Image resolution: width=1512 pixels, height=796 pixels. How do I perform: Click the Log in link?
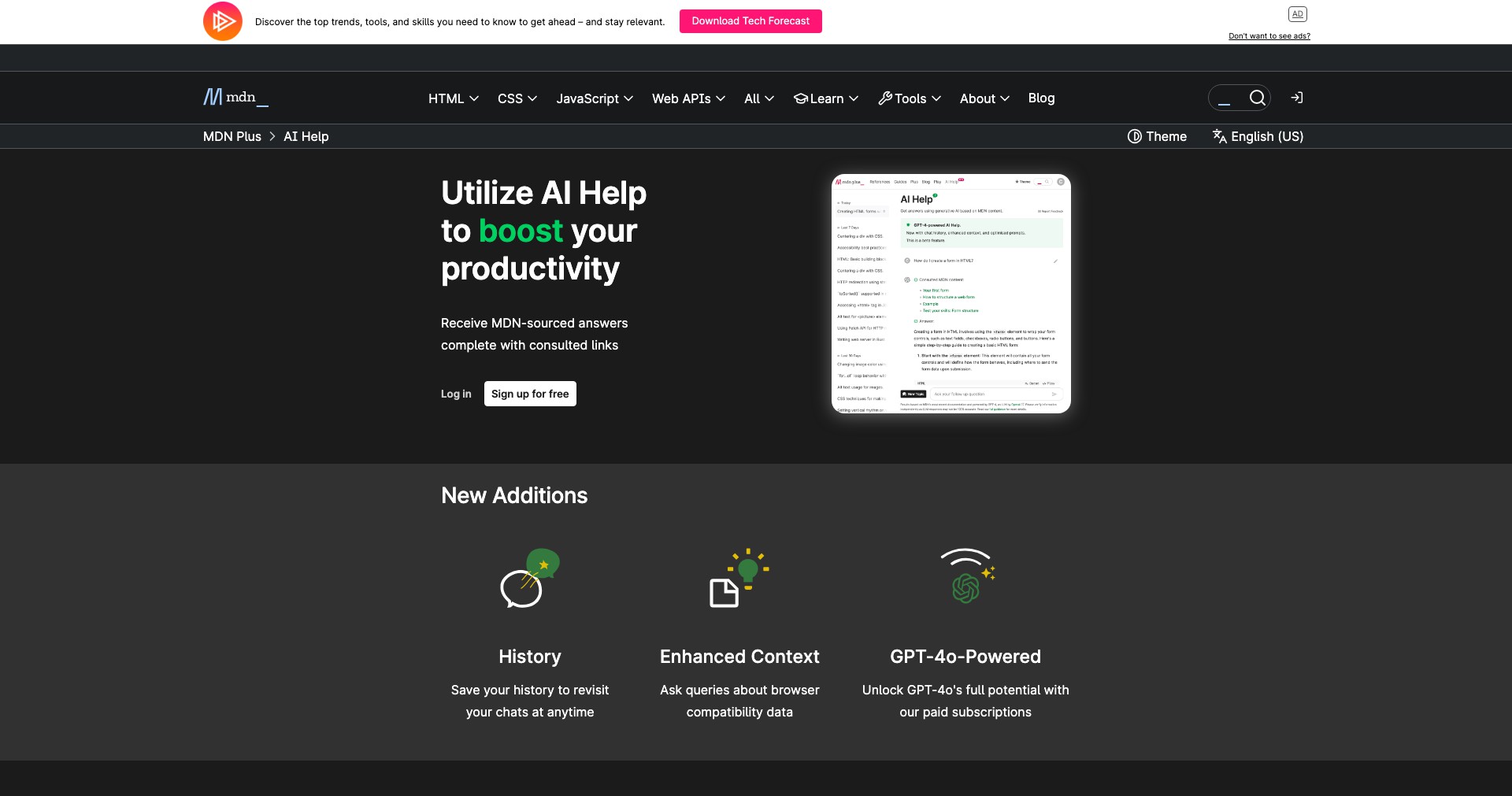pos(456,394)
